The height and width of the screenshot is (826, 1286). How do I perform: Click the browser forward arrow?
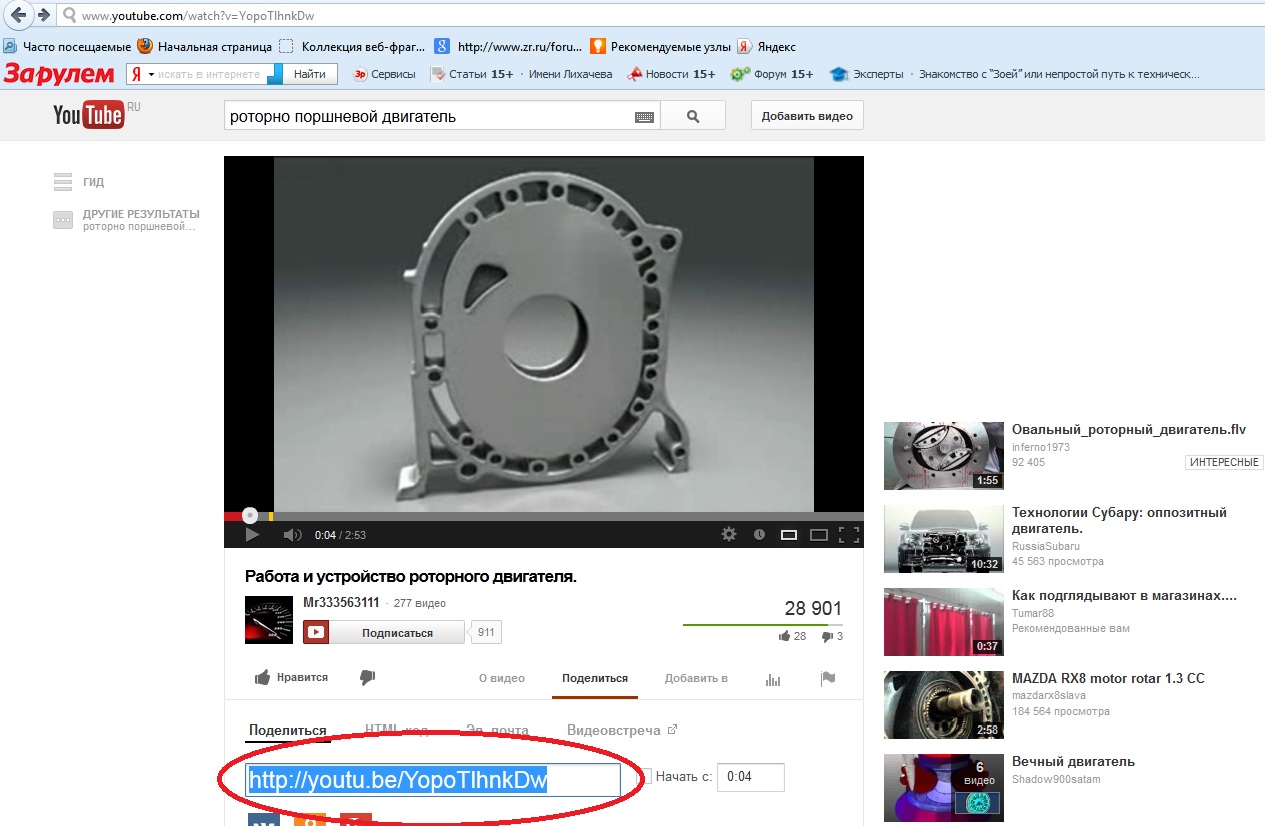click(43, 15)
